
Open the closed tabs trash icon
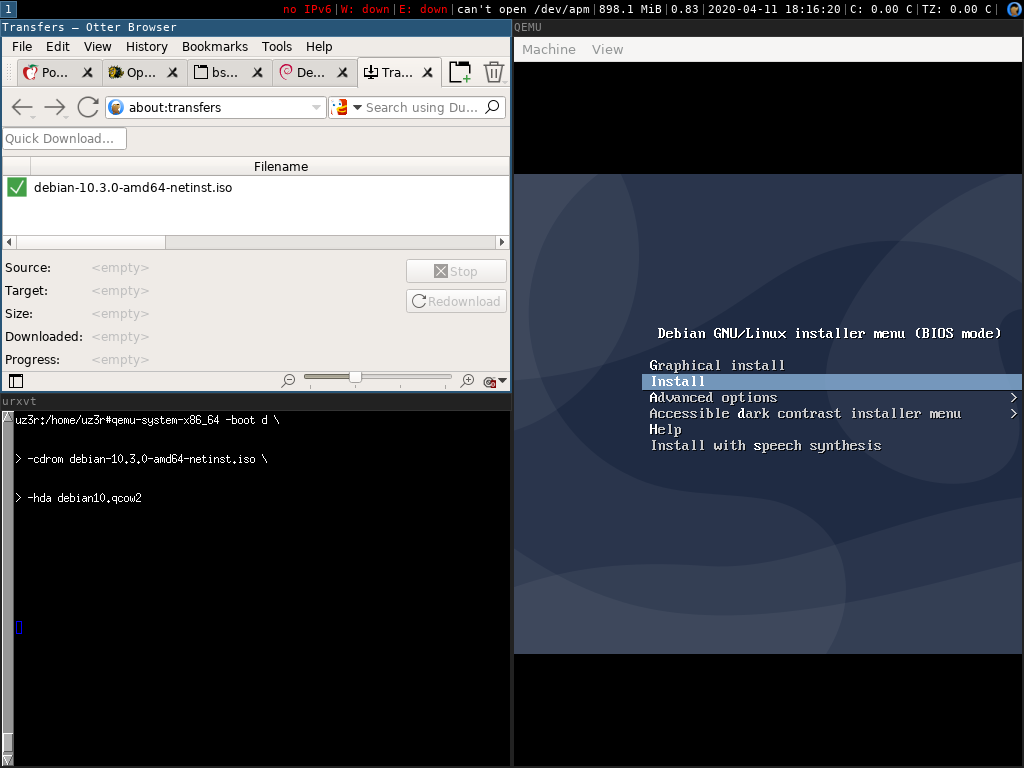(494, 72)
